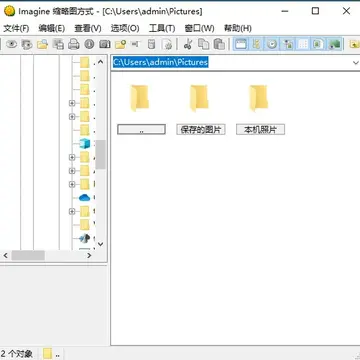Toggle the yellow tree-structure view button

[x=256, y=44]
